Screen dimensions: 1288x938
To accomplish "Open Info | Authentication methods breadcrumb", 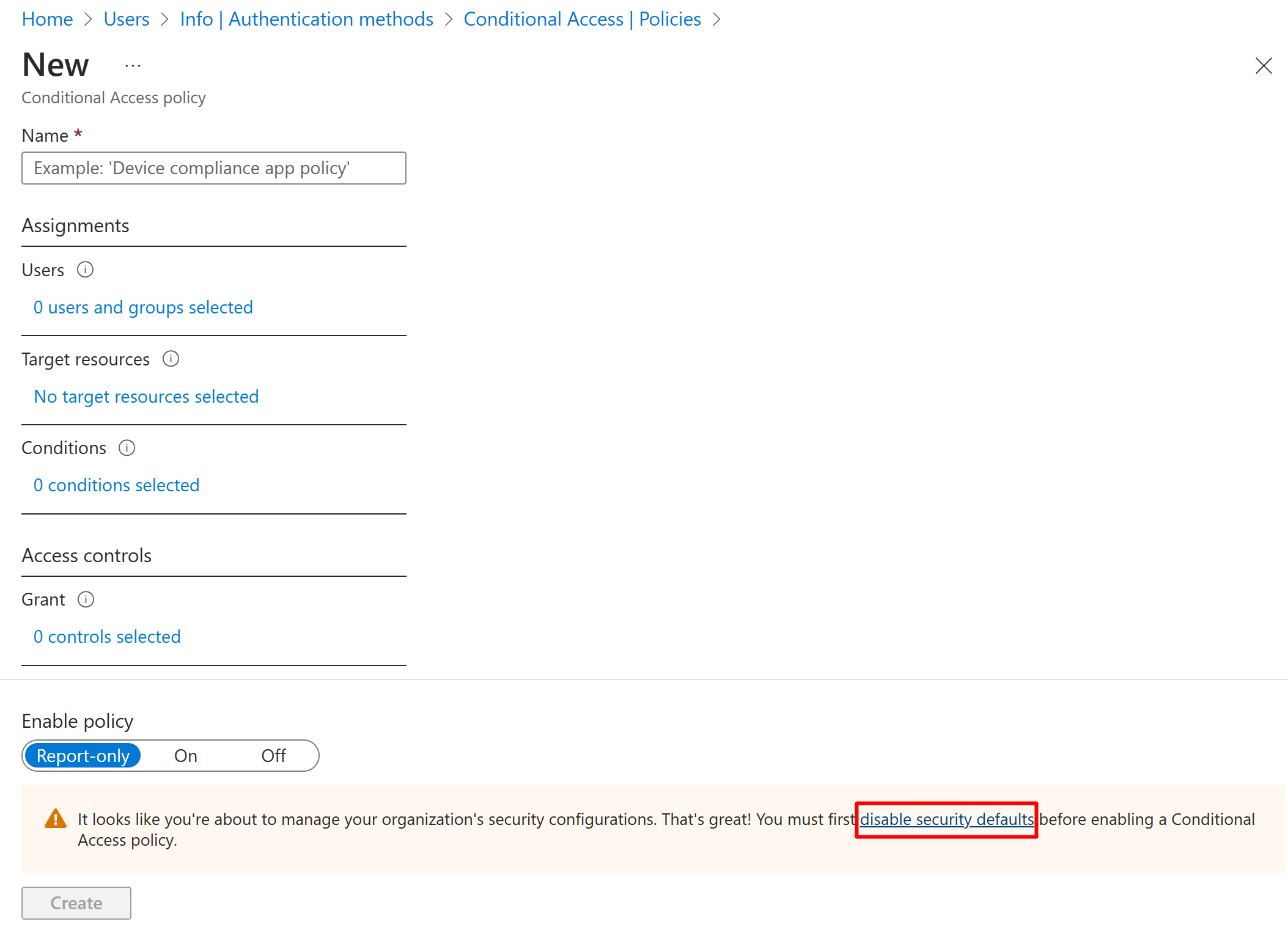I will click(x=306, y=19).
